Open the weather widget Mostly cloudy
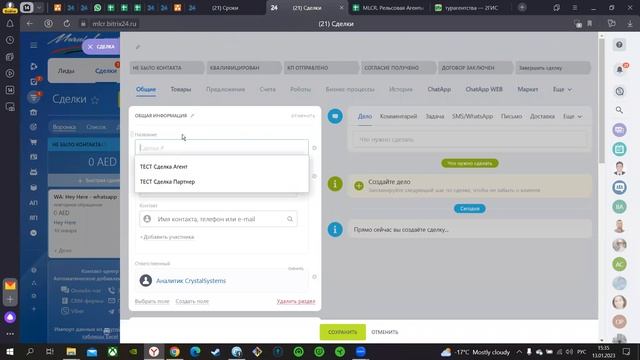The image size is (640, 360). coord(476,352)
